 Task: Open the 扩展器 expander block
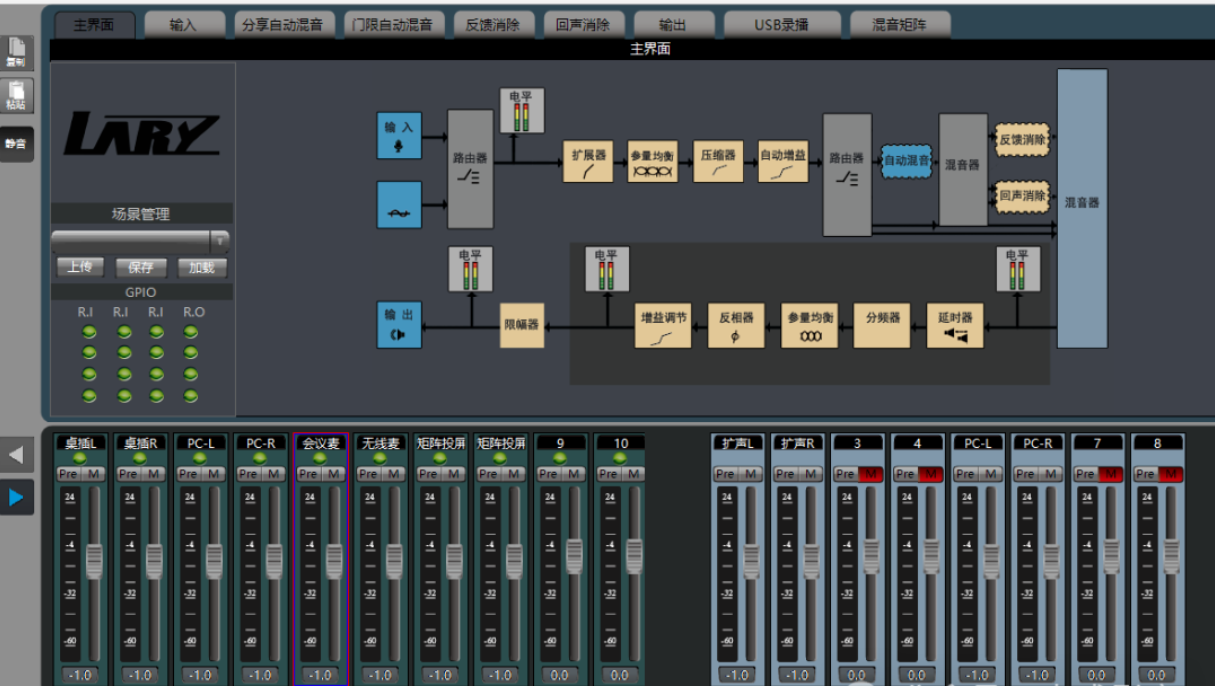click(x=588, y=161)
